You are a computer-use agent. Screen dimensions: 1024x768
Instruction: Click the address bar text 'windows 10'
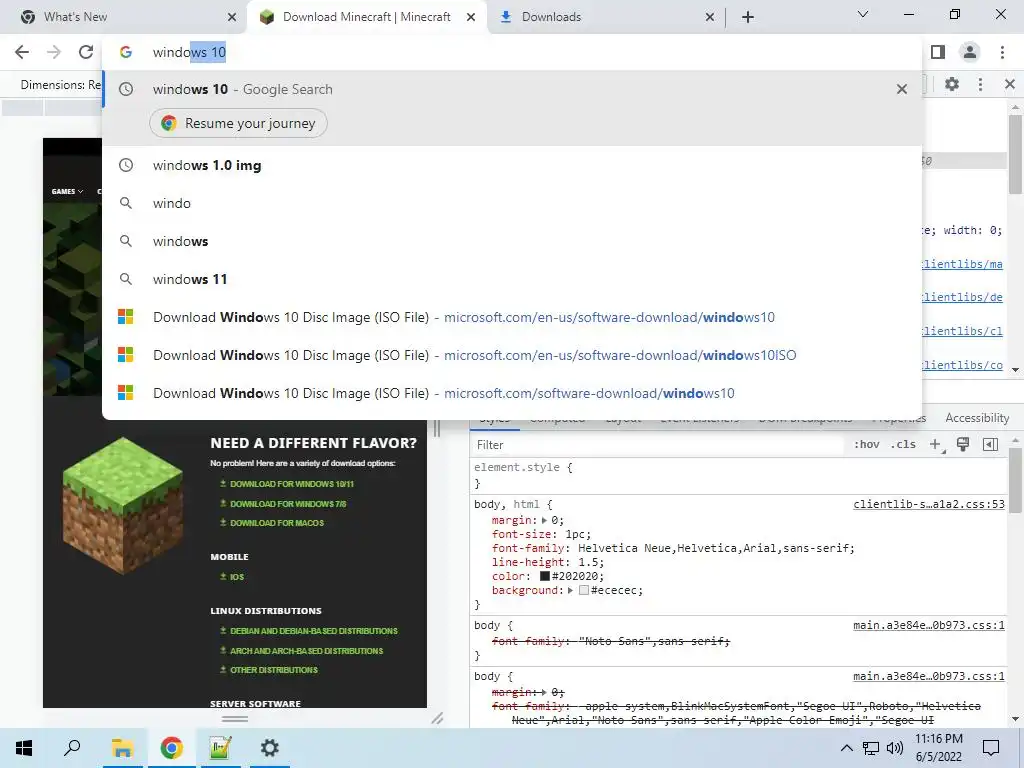[189, 52]
